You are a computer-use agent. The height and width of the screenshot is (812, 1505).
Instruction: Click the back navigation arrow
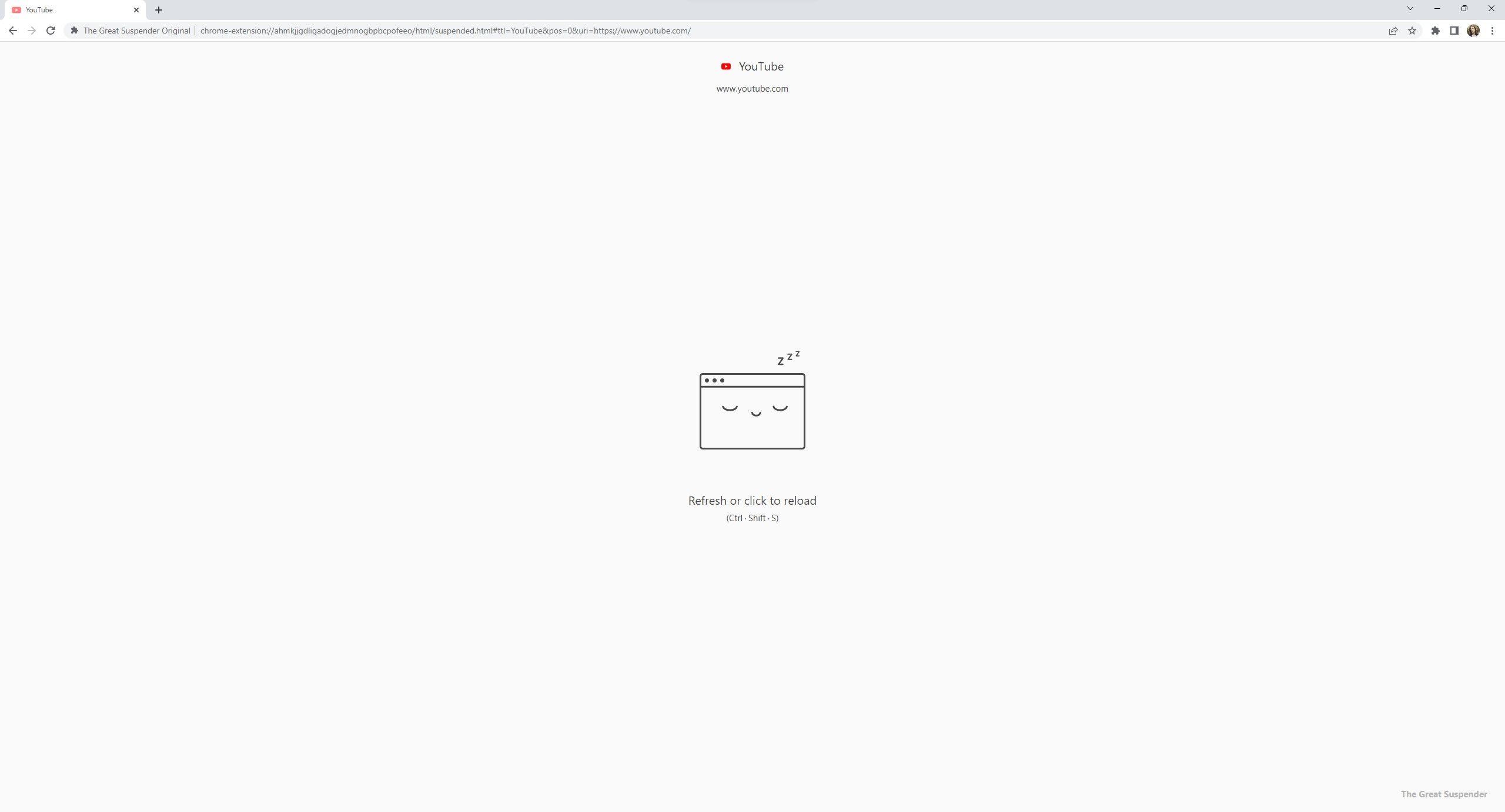pyautogui.click(x=12, y=30)
